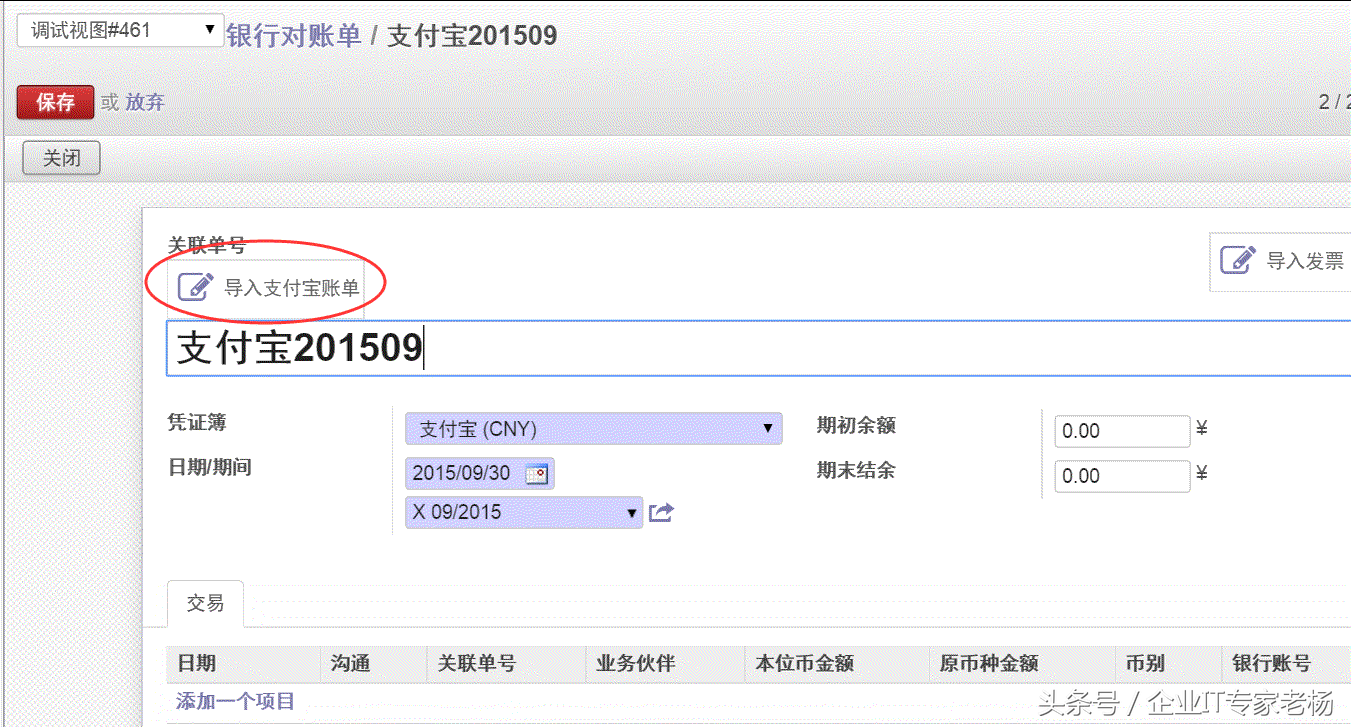Screen dimensions: 1351x727
Task: Open period record via external link icon
Action: 661,513
